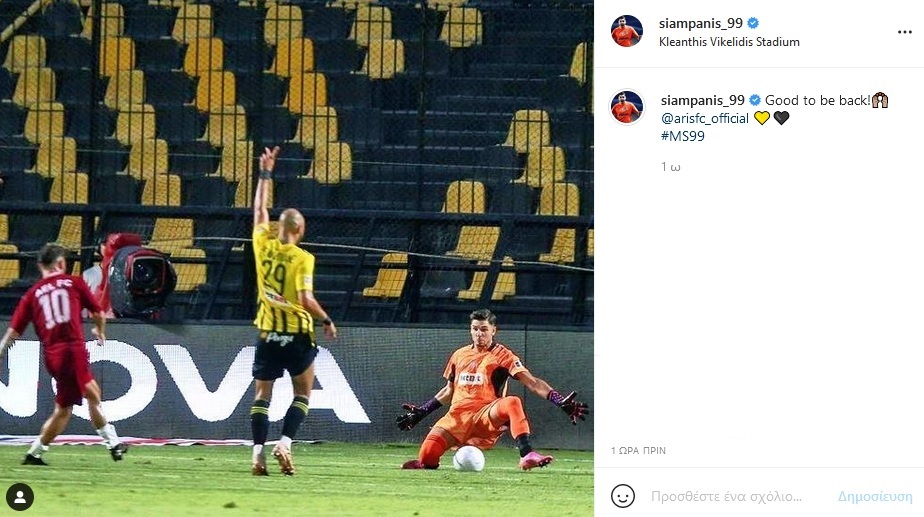Open siampanis_99 profile from header username
Image resolution: width=924 pixels, height=517 pixels.
(x=701, y=24)
